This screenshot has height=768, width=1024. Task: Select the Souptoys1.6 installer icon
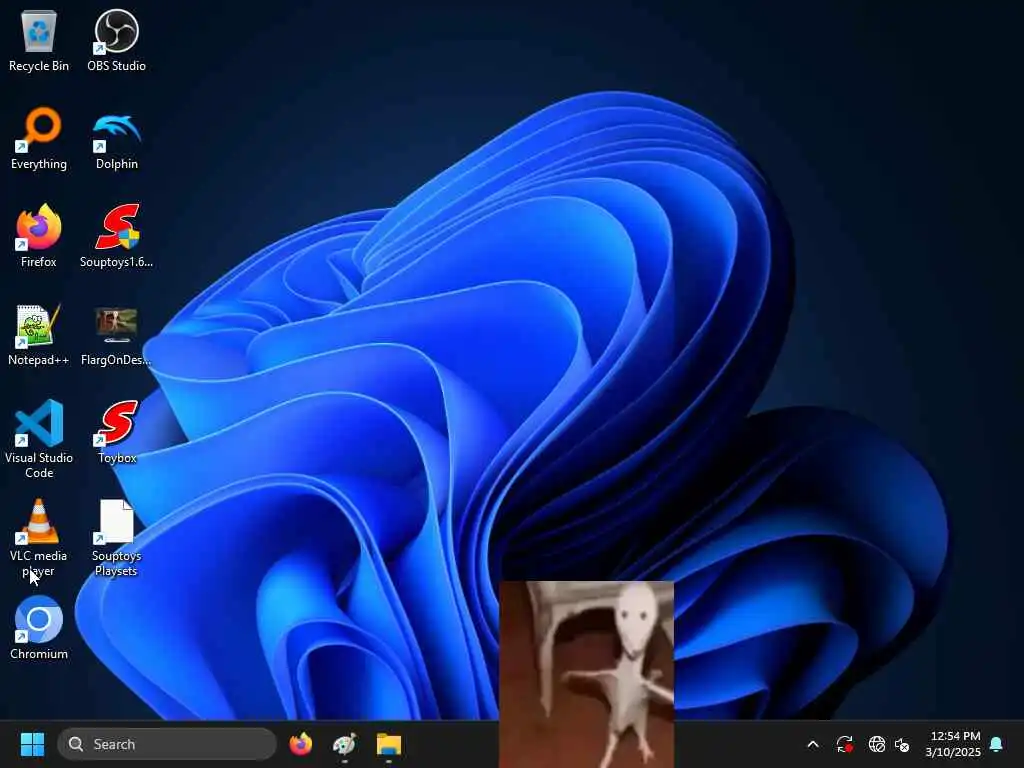pos(116,236)
